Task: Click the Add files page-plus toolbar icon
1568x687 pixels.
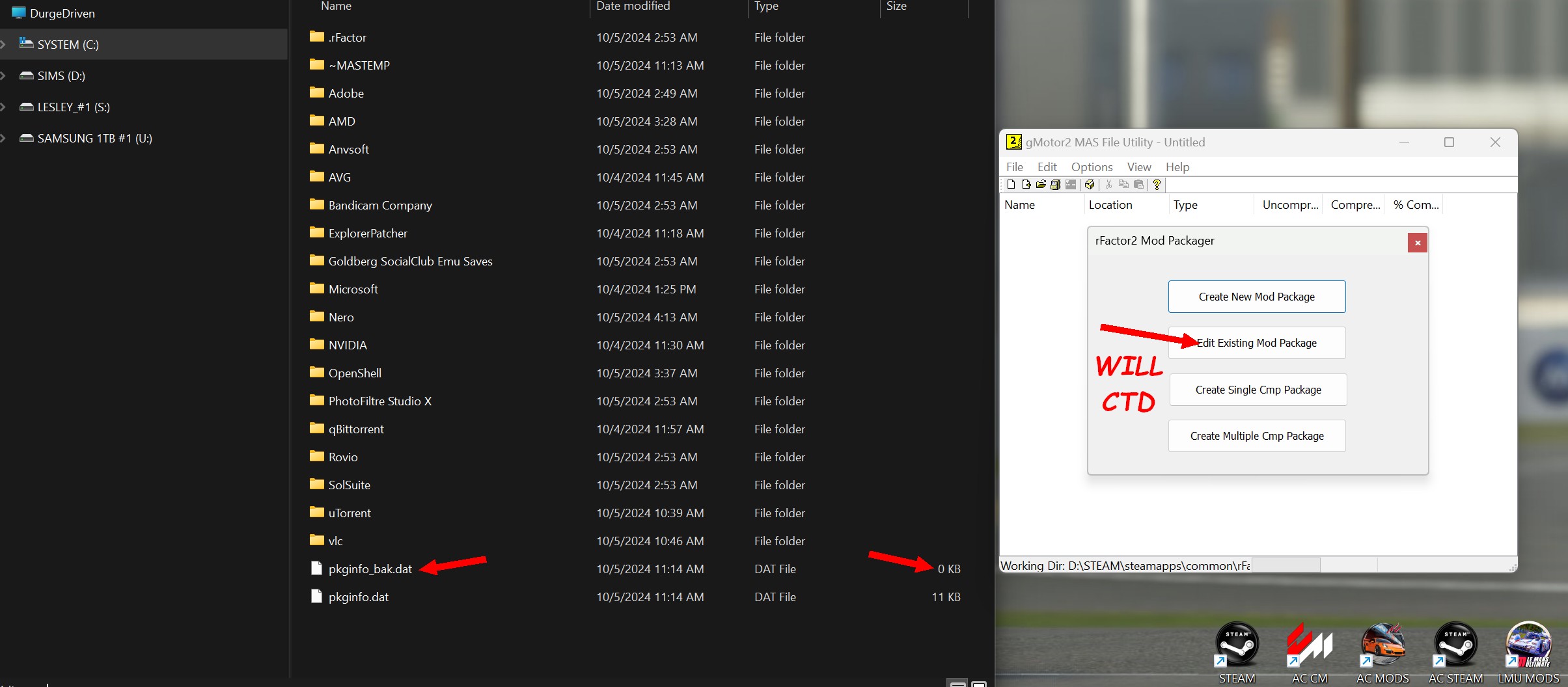Action: tap(1026, 185)
